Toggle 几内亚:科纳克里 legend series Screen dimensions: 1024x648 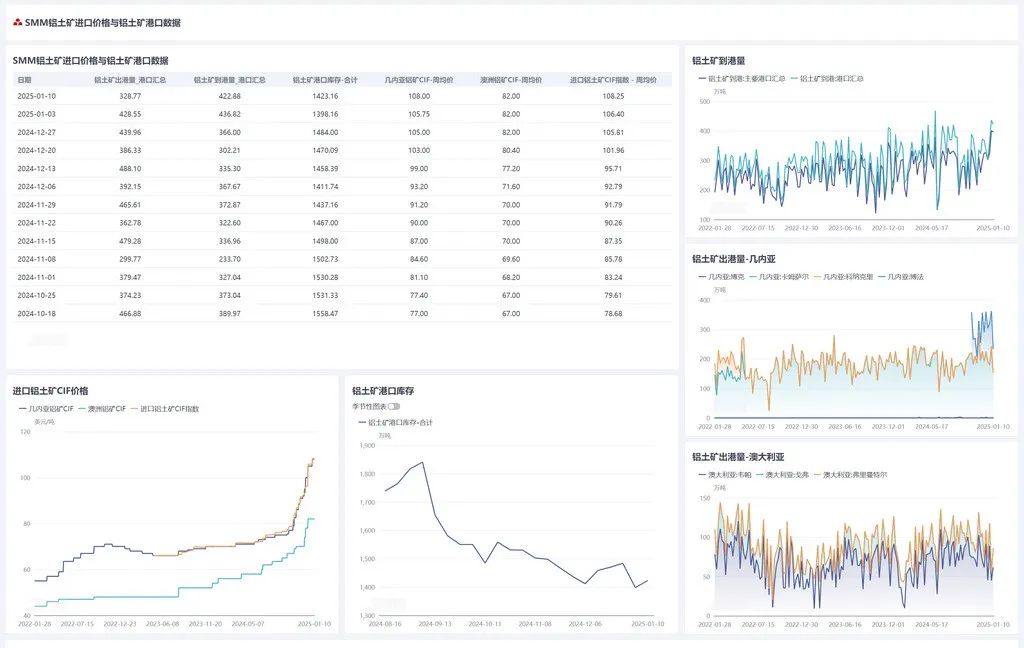(848, 276)
